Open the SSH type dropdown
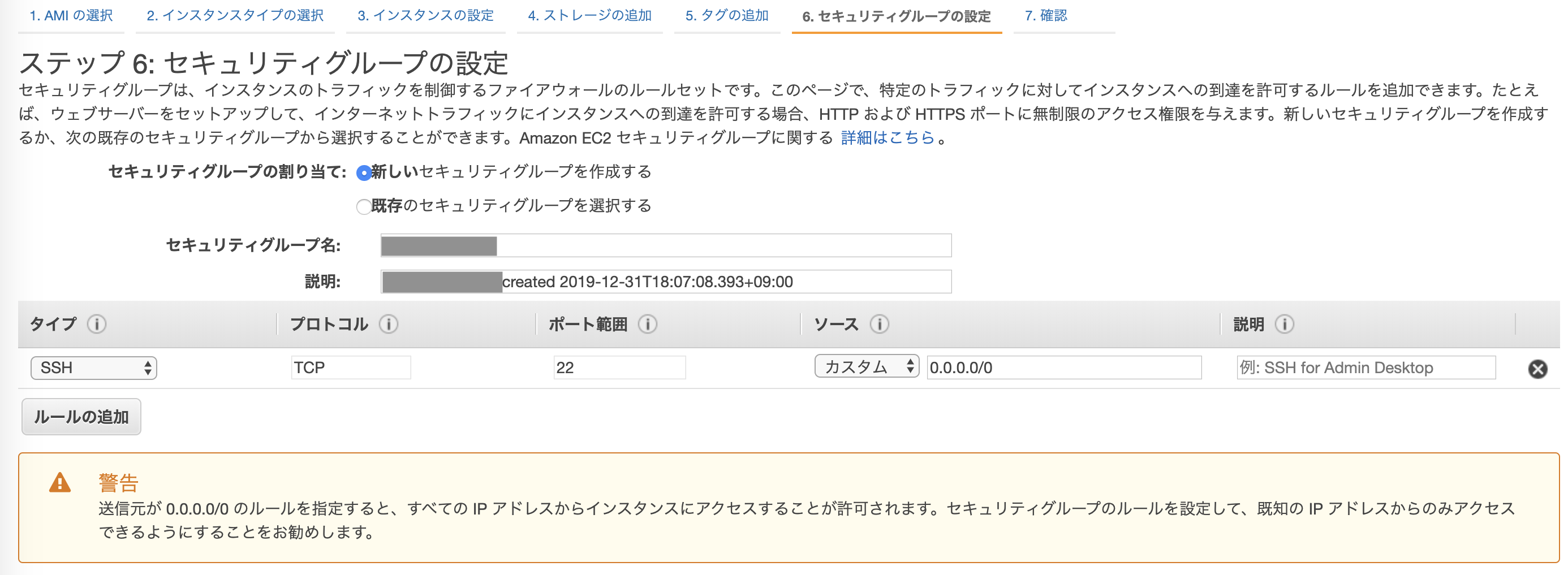 93,367
